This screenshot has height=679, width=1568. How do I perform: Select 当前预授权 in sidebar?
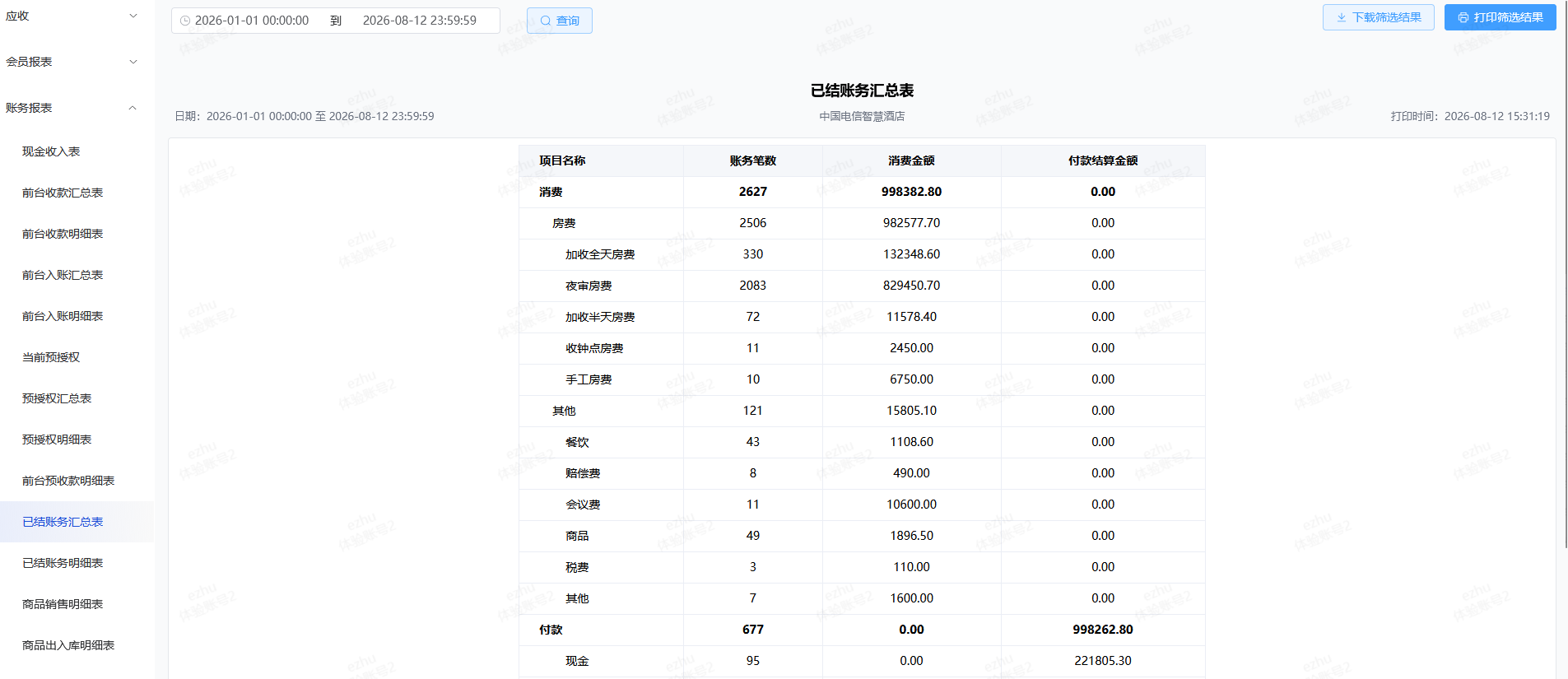tap(51, 357)
